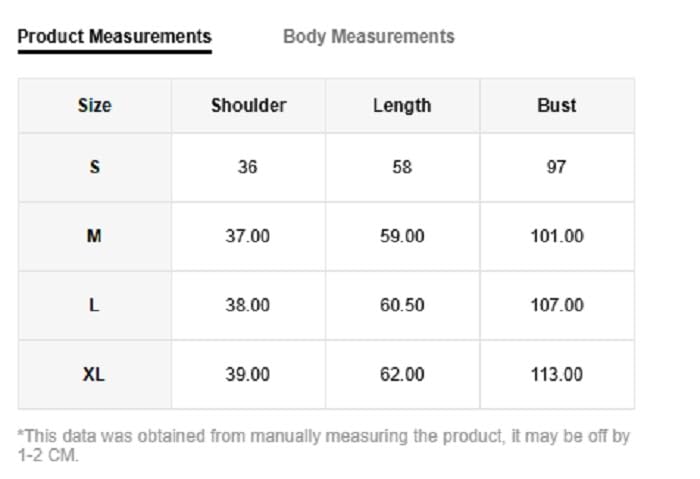Click the Size column header
This screenshot has width=700, height=479.
pyautogui.click(x=94, y=105)
